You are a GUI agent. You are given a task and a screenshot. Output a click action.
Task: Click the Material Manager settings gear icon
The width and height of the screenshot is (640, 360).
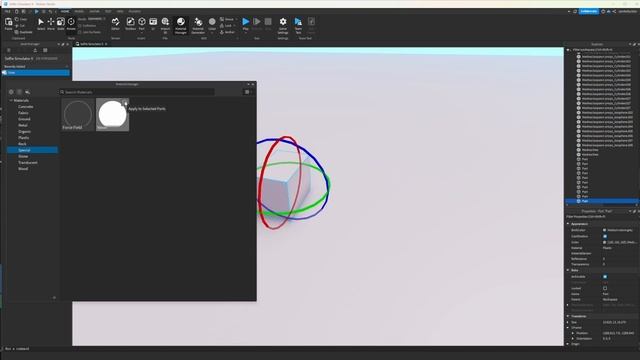tap(11, 92)
